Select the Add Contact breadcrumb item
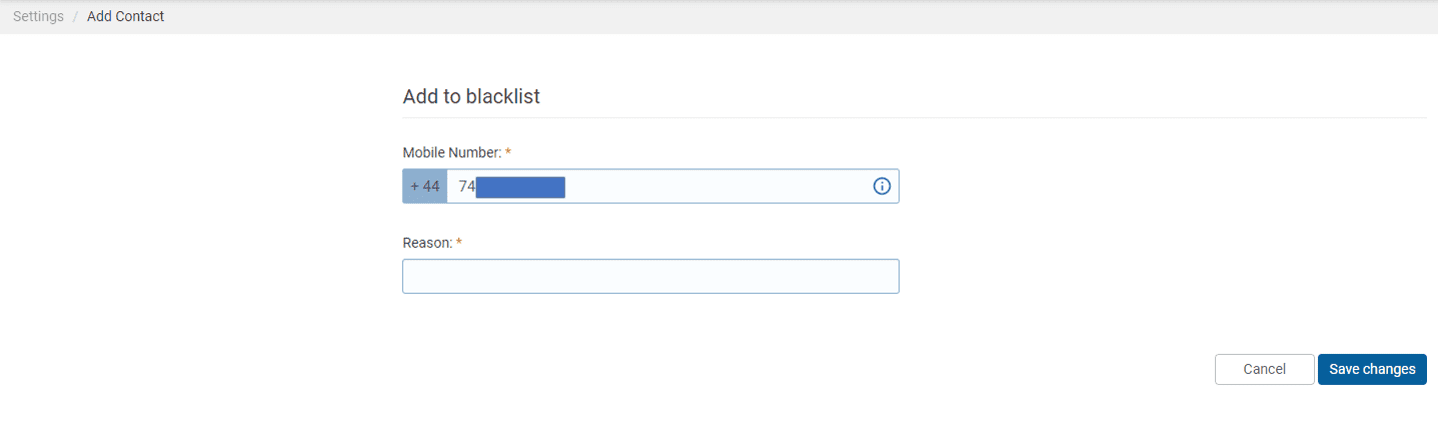Screen dimensions: 1438x421 126,16
